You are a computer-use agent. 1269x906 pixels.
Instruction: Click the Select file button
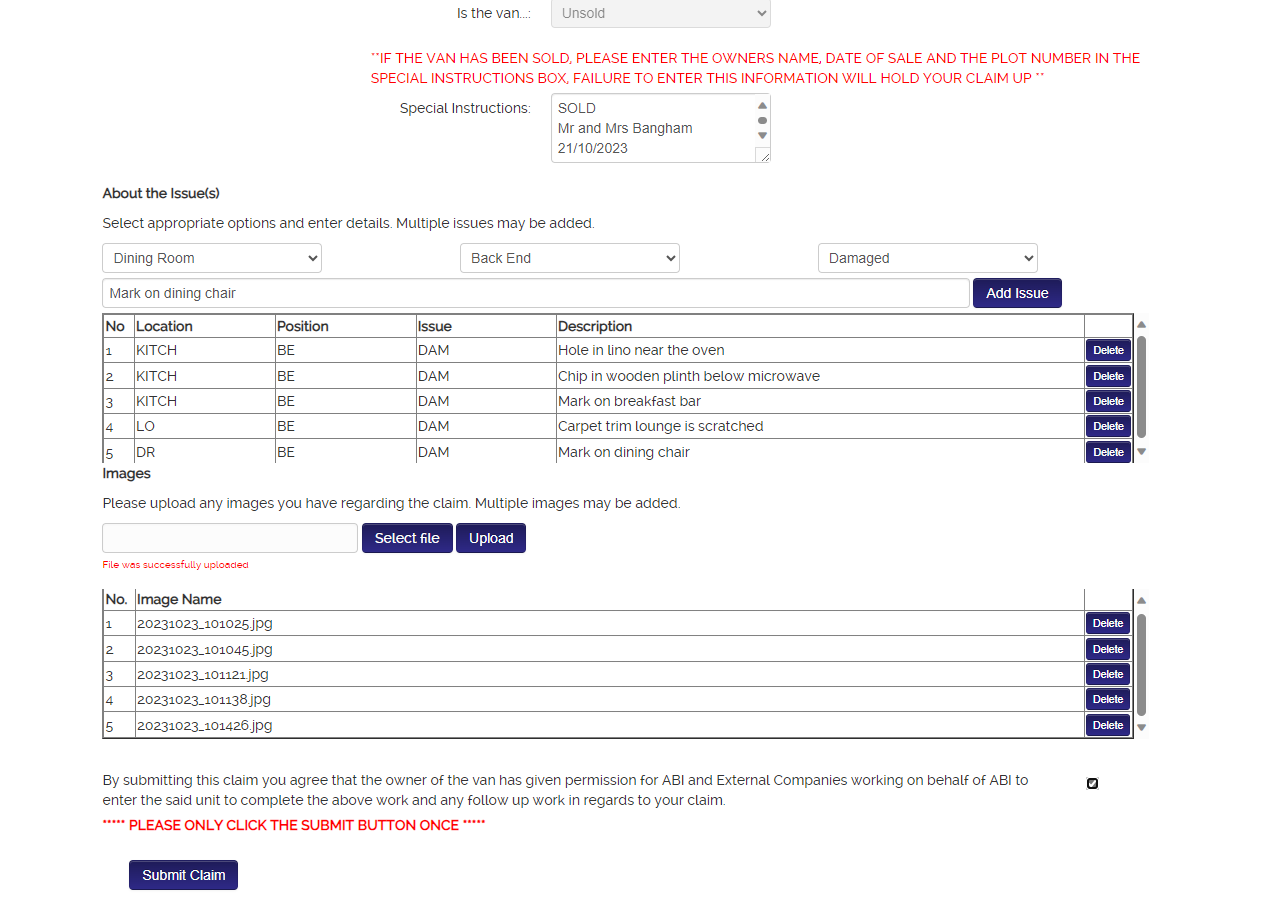tap(407, 538)
